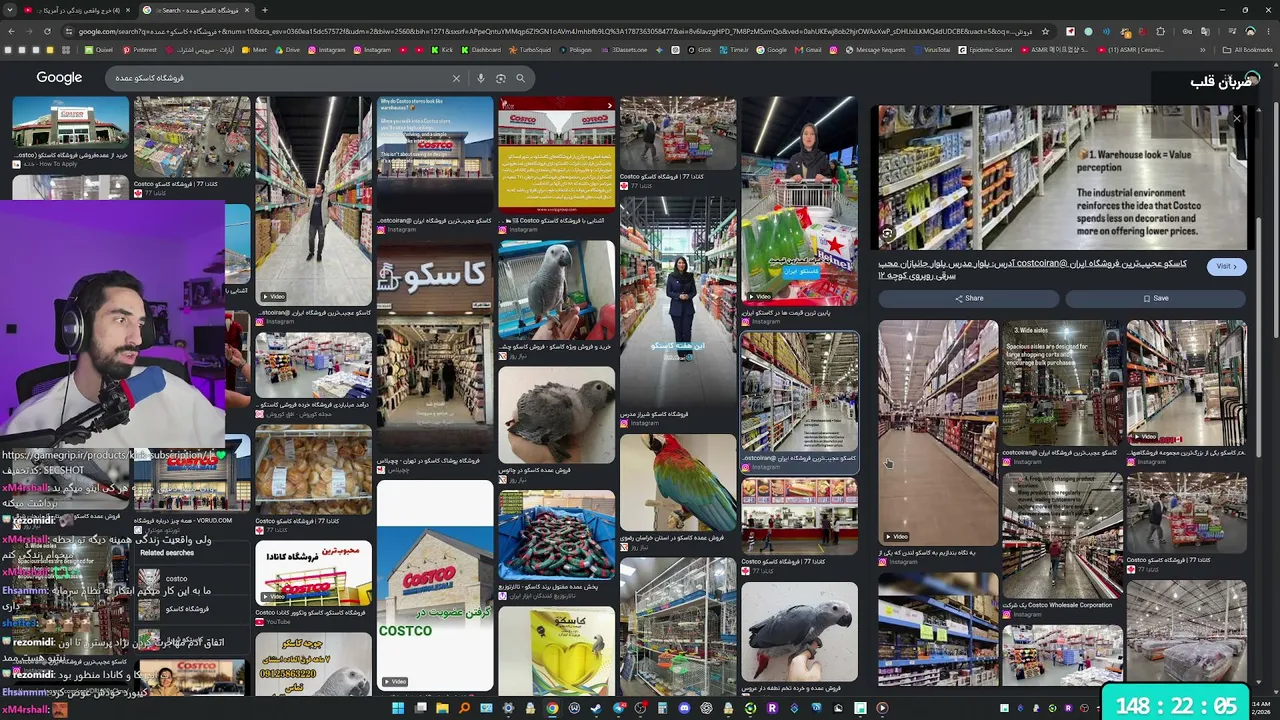Open the VirusTotal bookmark

[931, 50]
